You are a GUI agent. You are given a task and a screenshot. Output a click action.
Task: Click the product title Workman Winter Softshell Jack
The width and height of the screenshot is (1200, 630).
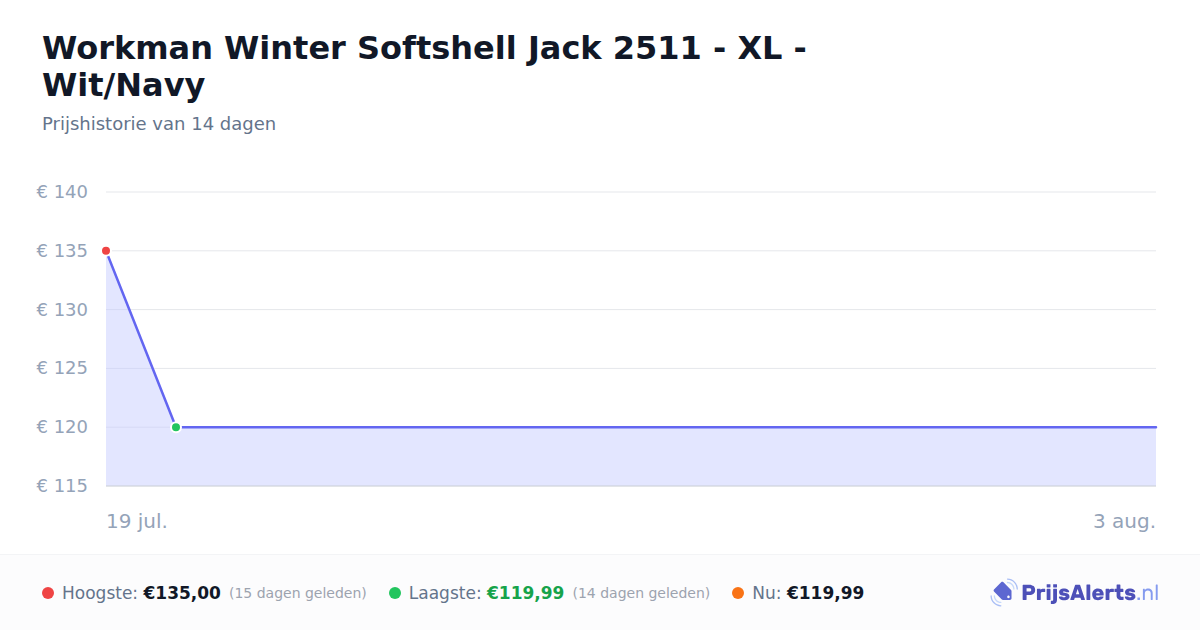tap(425, 66)
